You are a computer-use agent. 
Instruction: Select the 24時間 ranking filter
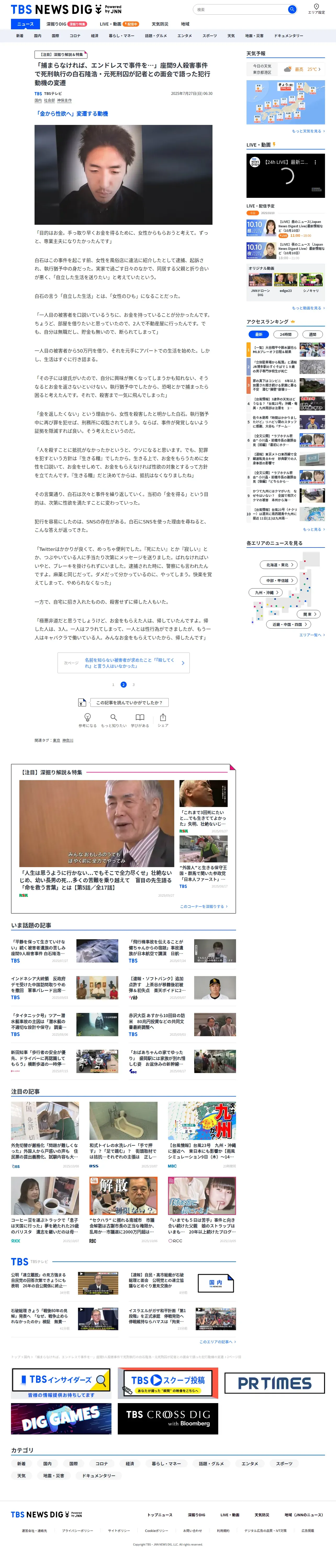pos(285,334)
